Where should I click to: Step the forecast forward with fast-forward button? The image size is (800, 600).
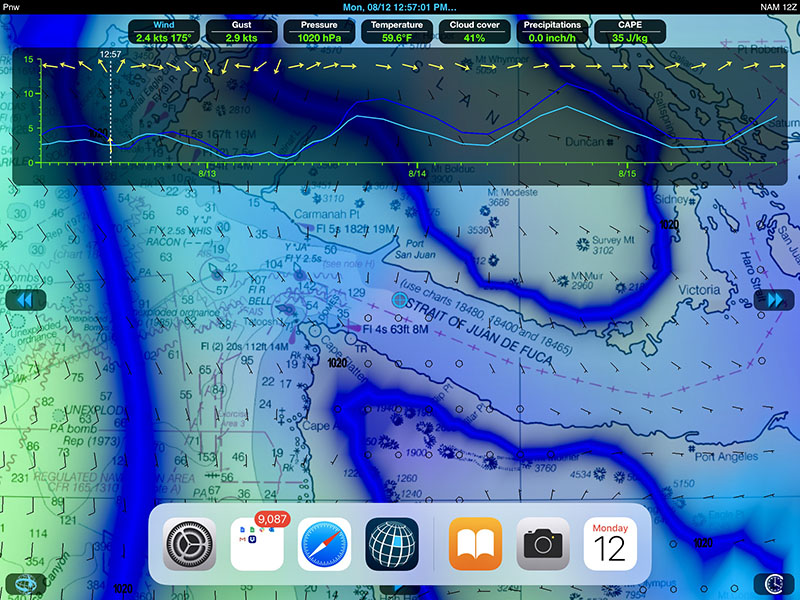(x=773, y=300)
